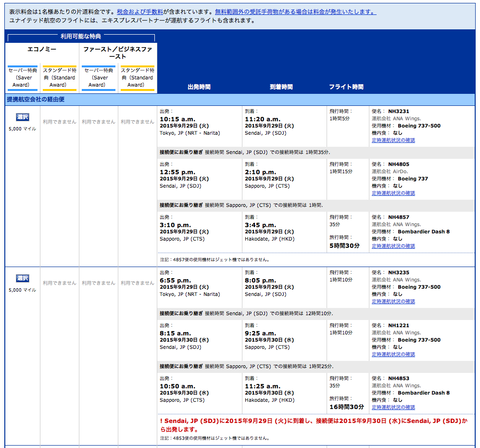Viewport: 480px width, 448px height.
Task: Check on-time status link for flight NH3231
Action: tap(393, 140)
